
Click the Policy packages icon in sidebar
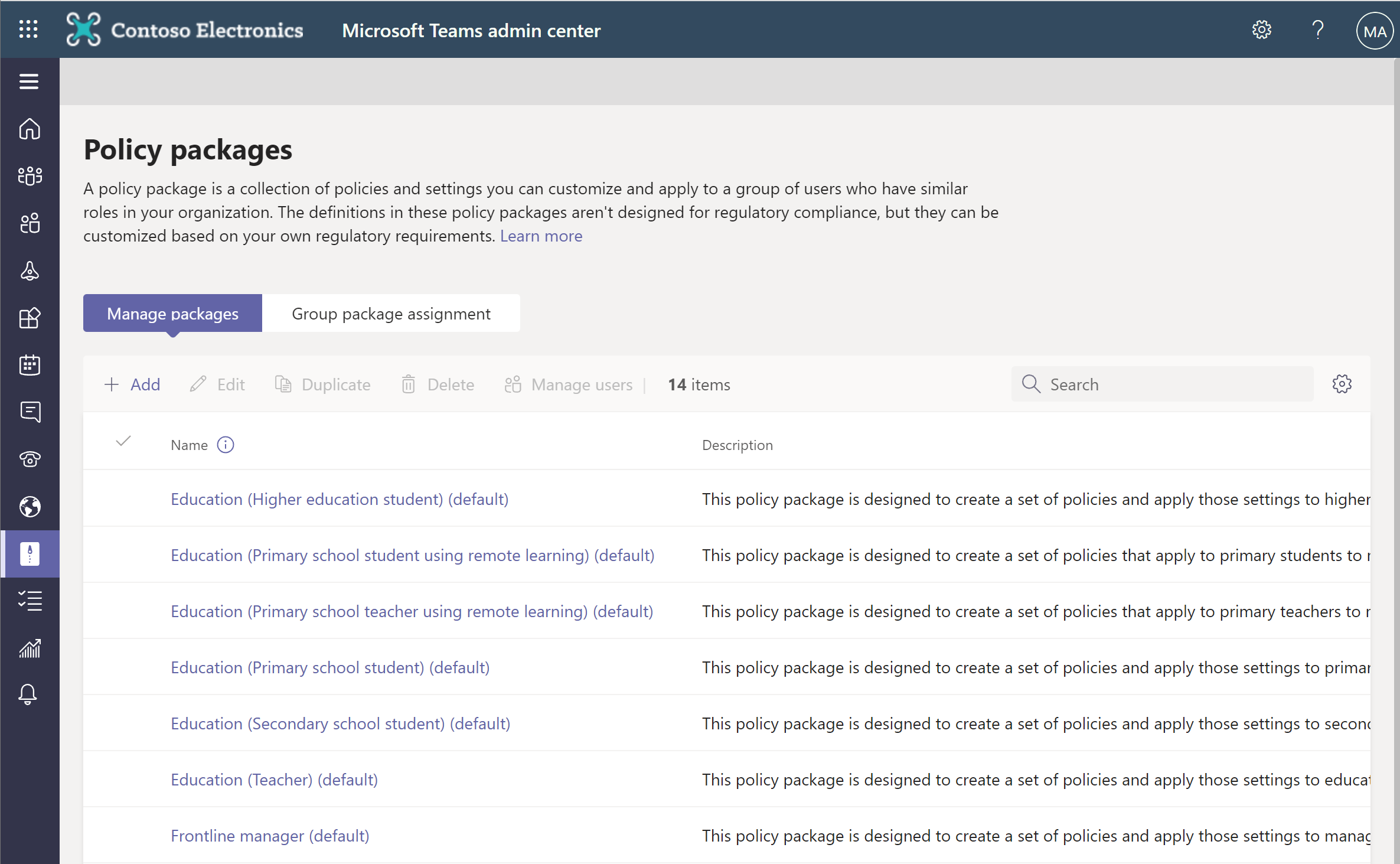(30, 552)
